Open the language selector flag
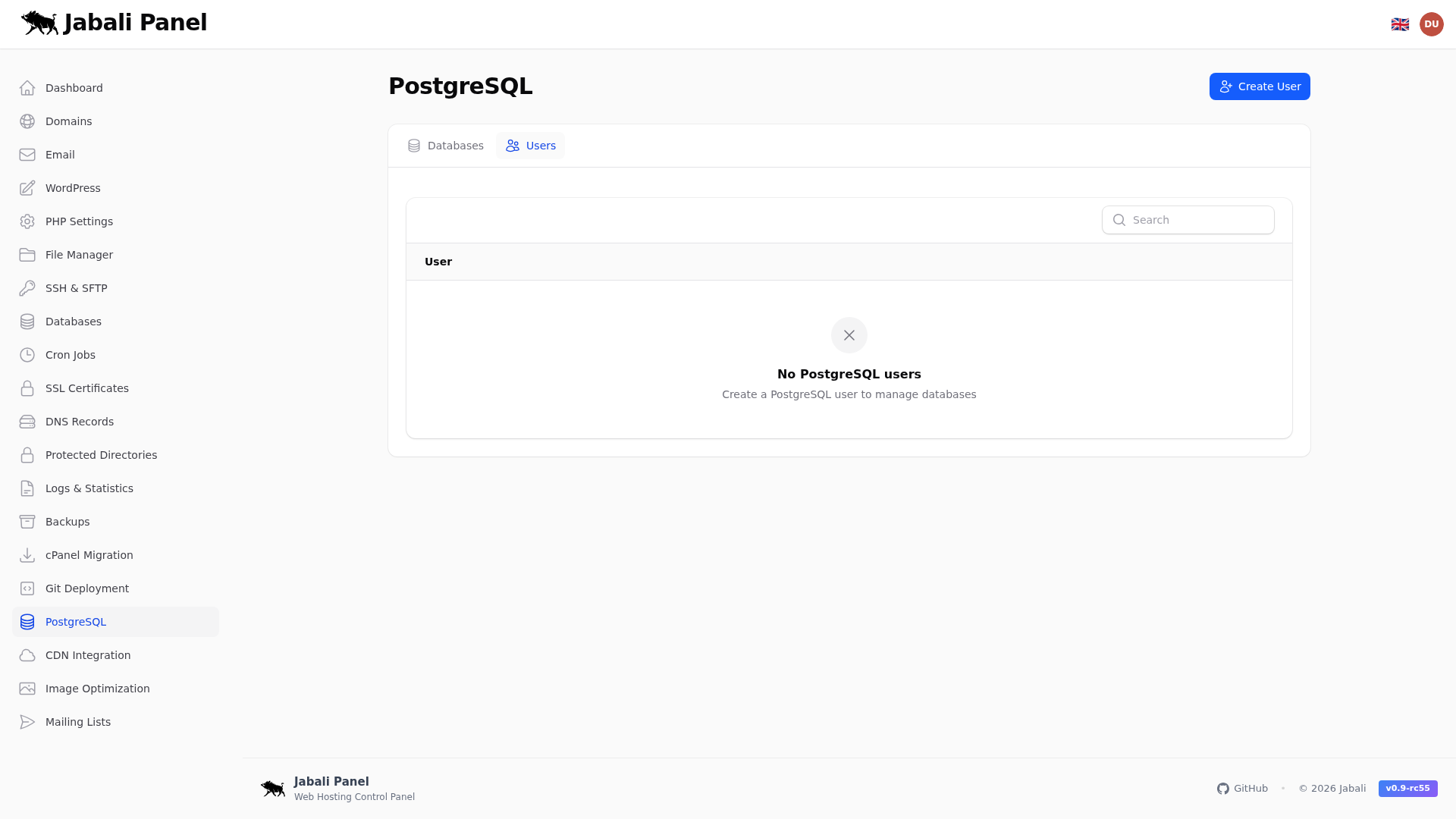The height and width of the screenshot is (819, 1456). (x=1401, y=24)
